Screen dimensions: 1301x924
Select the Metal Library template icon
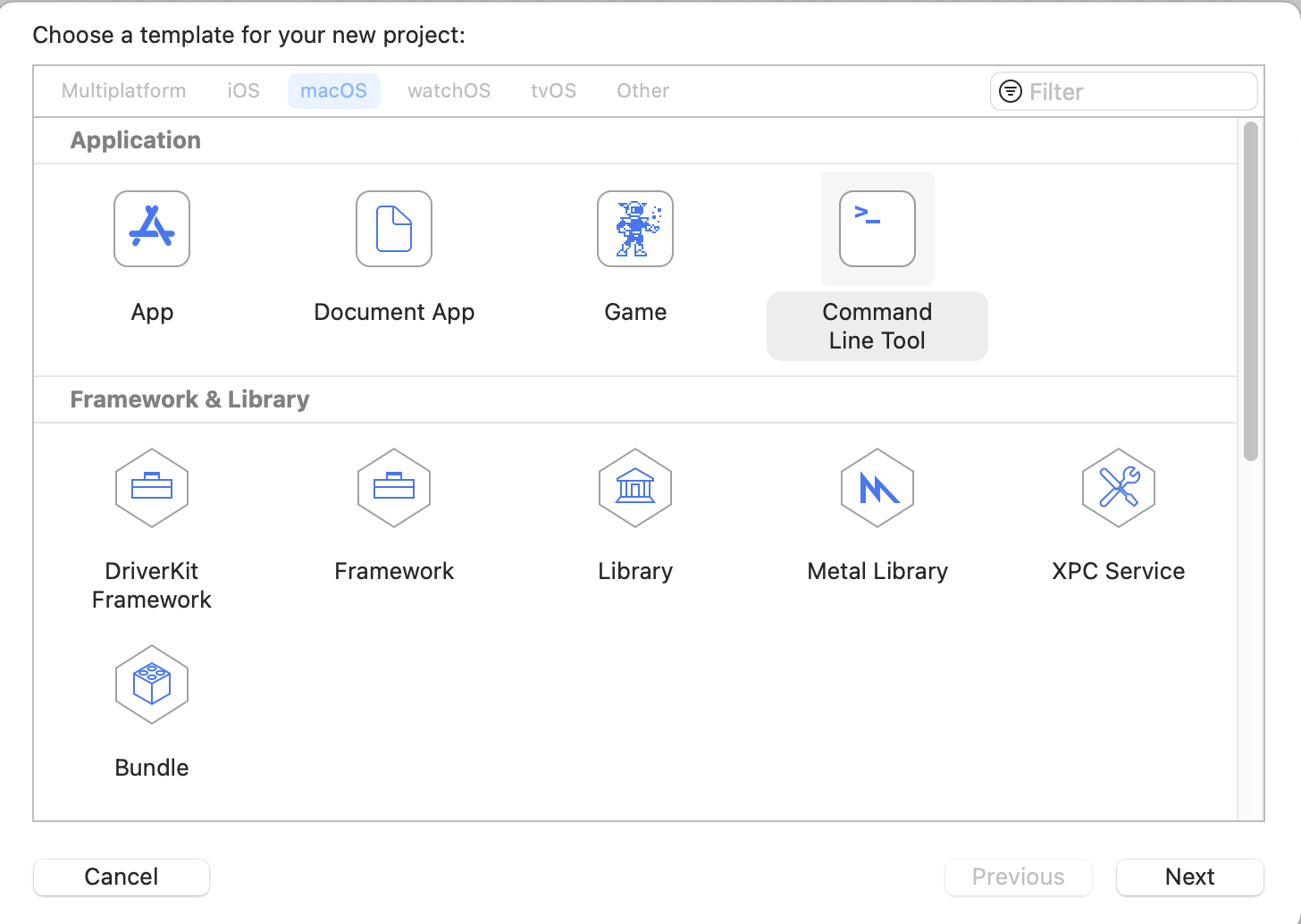(x=877, y=488)
